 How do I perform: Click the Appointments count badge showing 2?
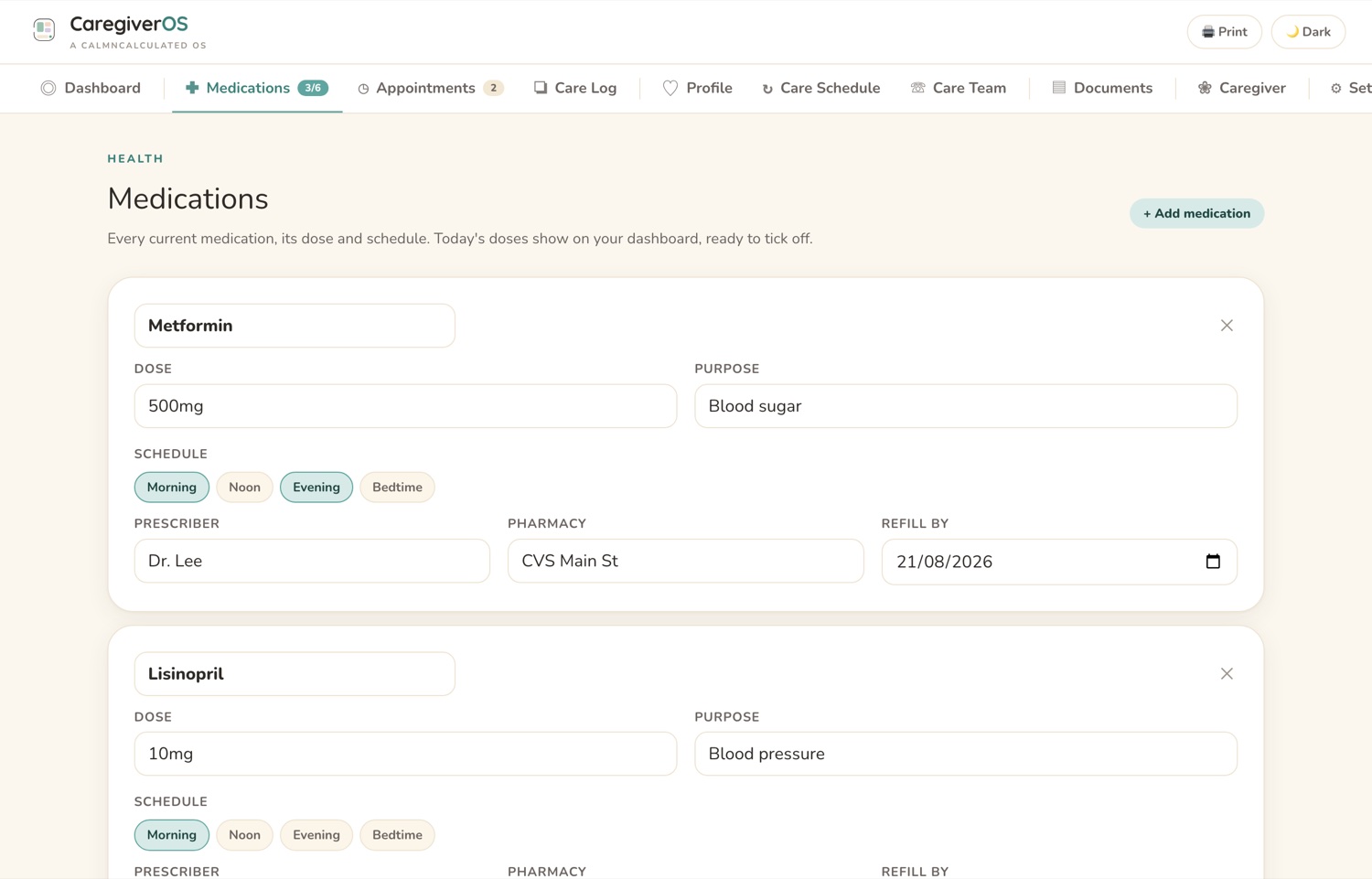pyautogui.click(x=493, y=88)
